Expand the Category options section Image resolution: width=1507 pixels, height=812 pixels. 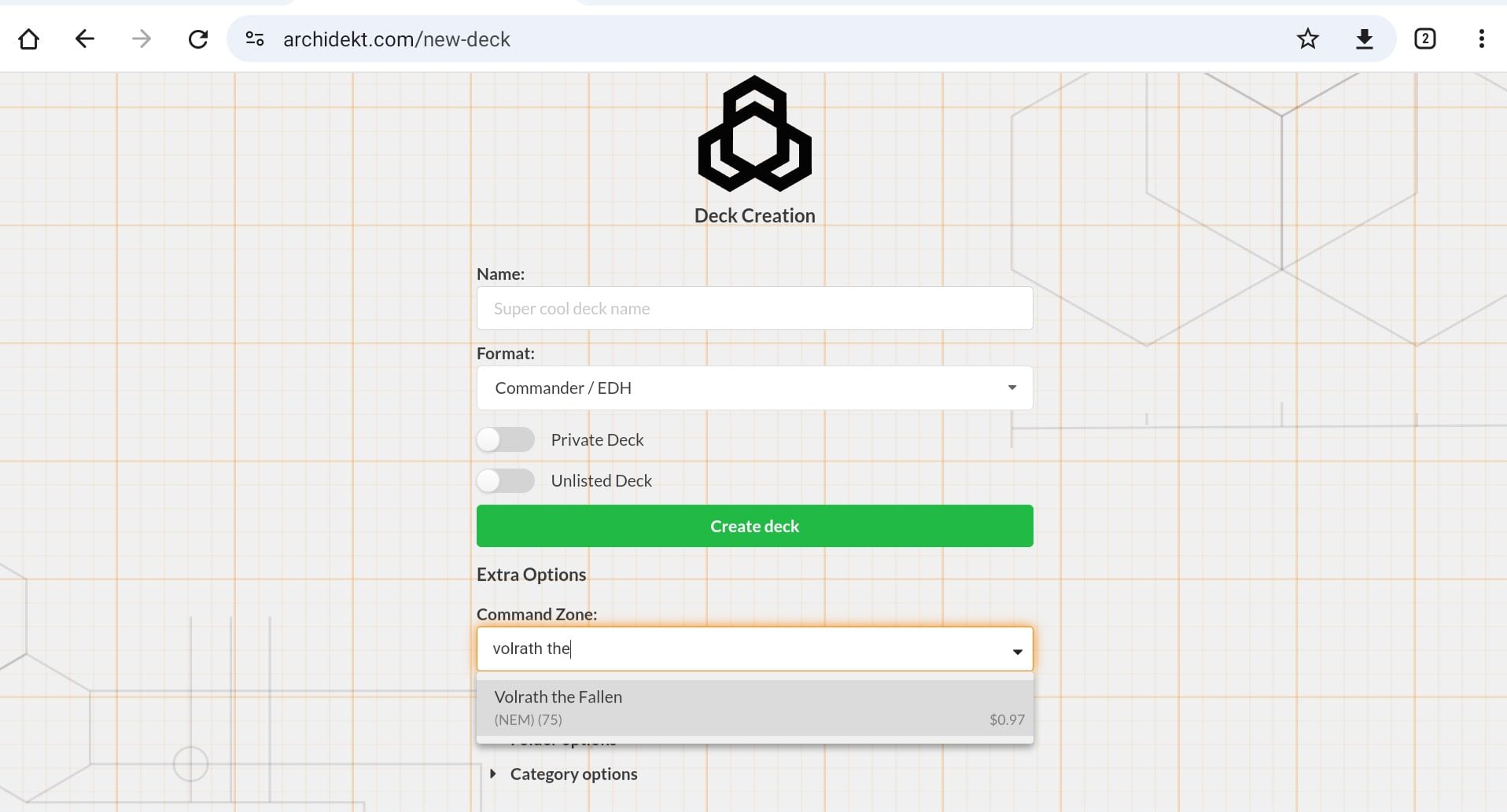click(573, 774)
